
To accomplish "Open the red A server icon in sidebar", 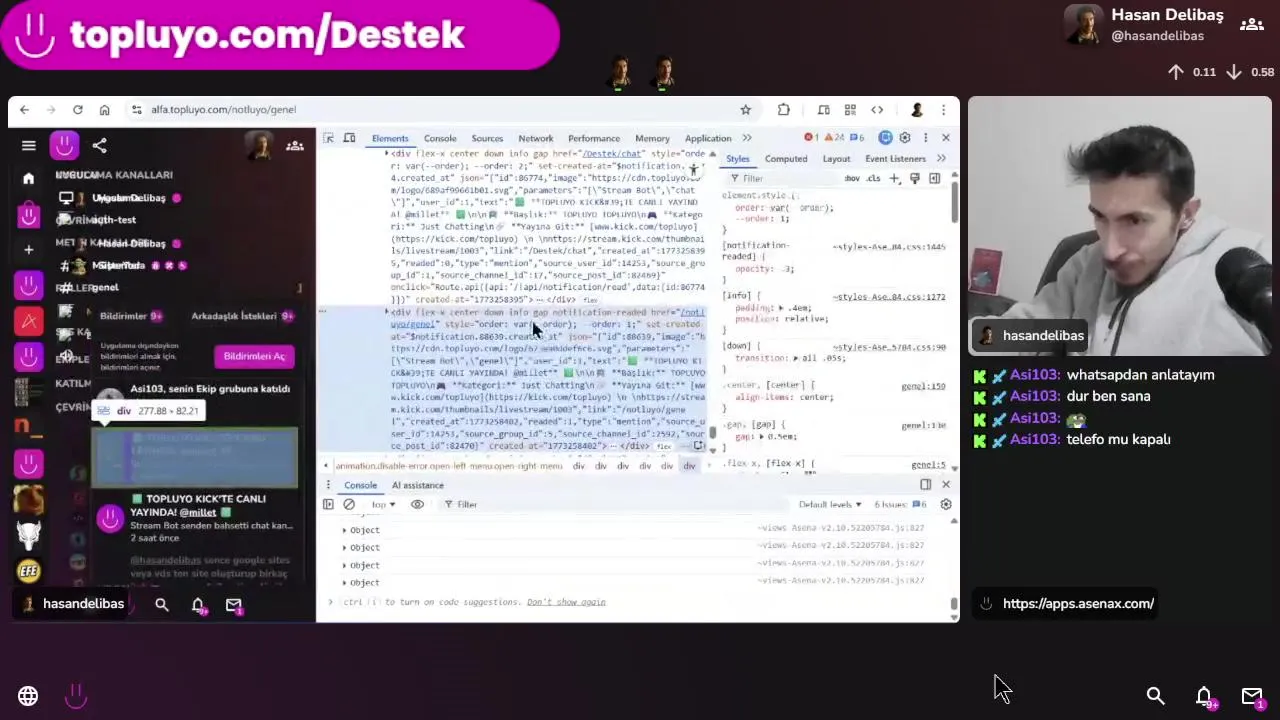I will tap(28, 321).
